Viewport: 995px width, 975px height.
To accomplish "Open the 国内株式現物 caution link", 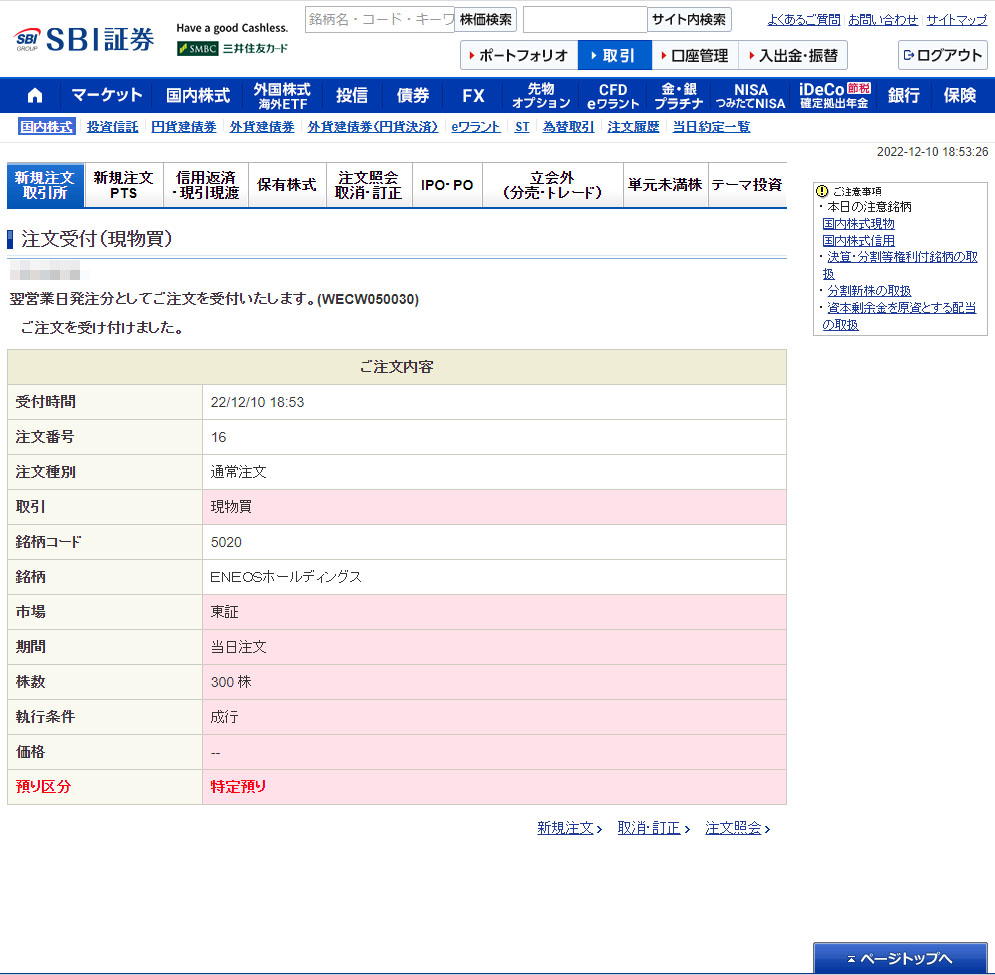I will click(858, 224).
